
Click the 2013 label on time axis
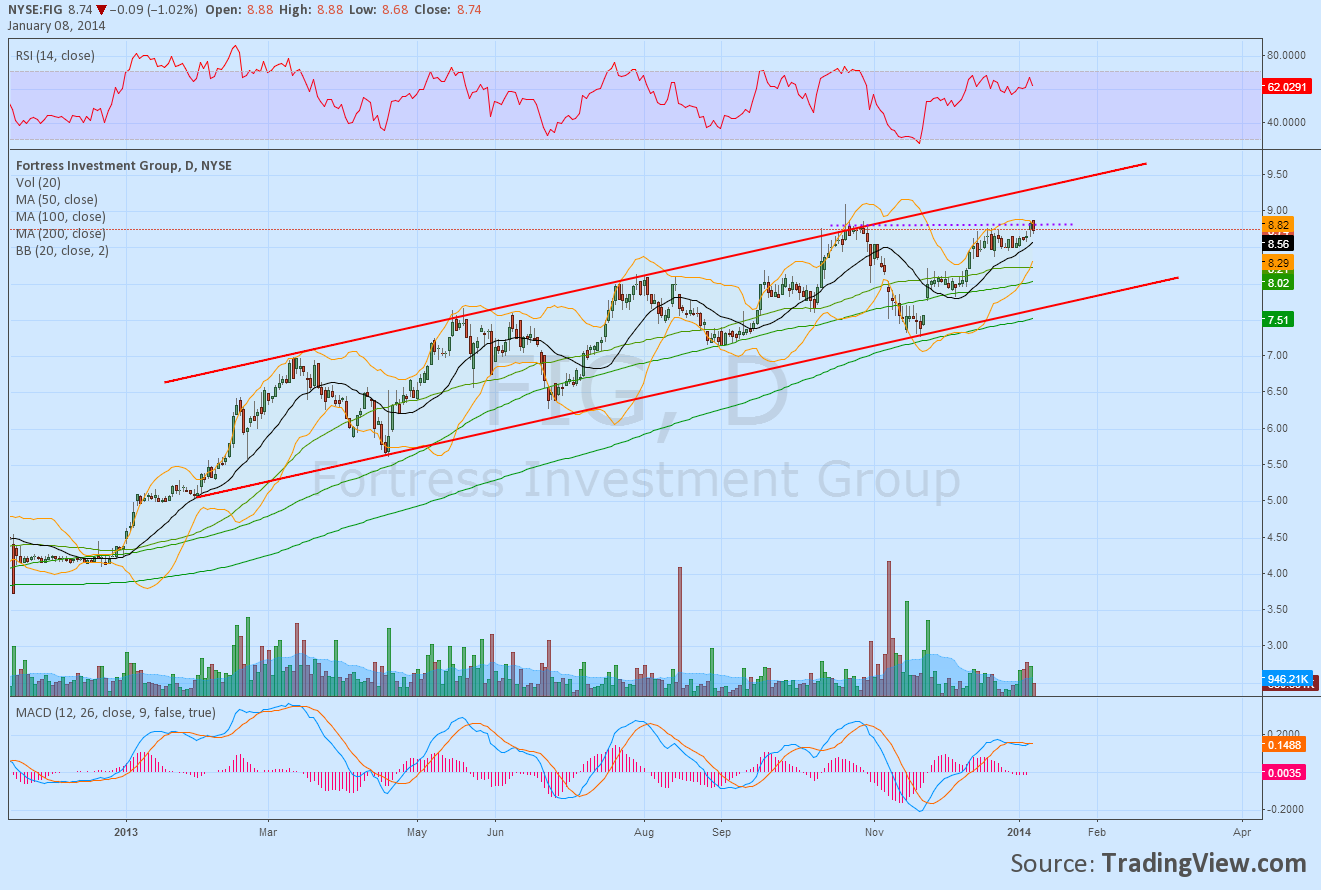pos(126,831)
